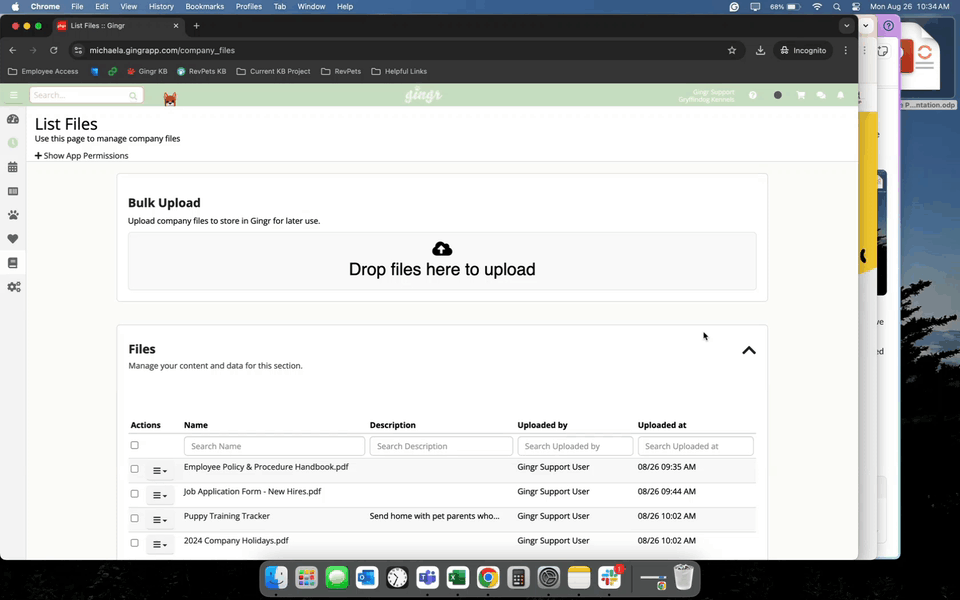Select the paw print icon in the sidebar
The image size is (960, 600).
tap(13, 217)
